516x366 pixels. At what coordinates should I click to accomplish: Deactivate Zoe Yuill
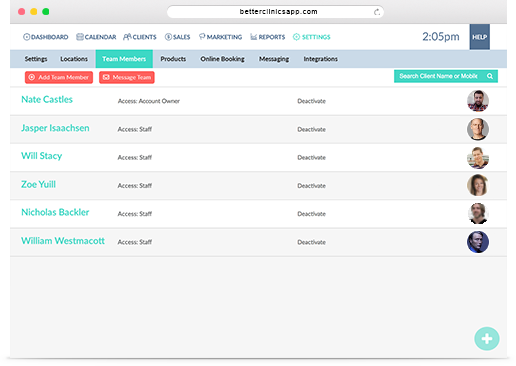[x=311, y=186]
